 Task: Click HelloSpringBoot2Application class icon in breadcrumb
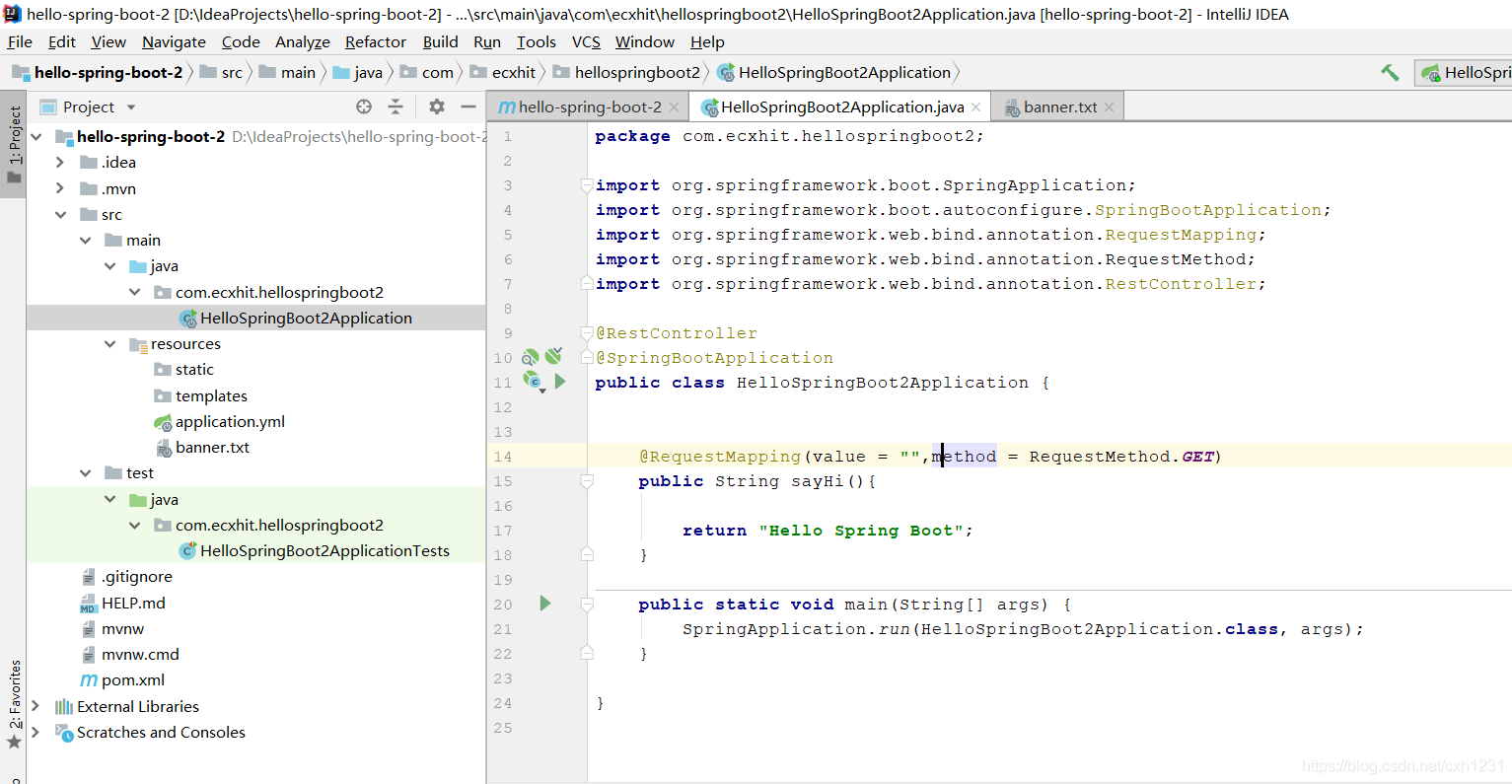726,72
